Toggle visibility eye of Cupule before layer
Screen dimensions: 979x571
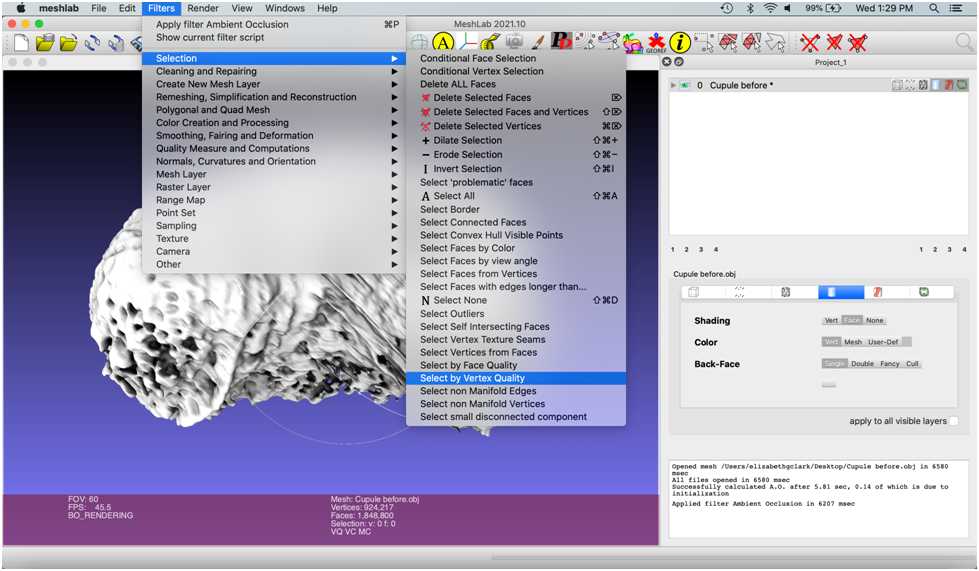[685, 85]
